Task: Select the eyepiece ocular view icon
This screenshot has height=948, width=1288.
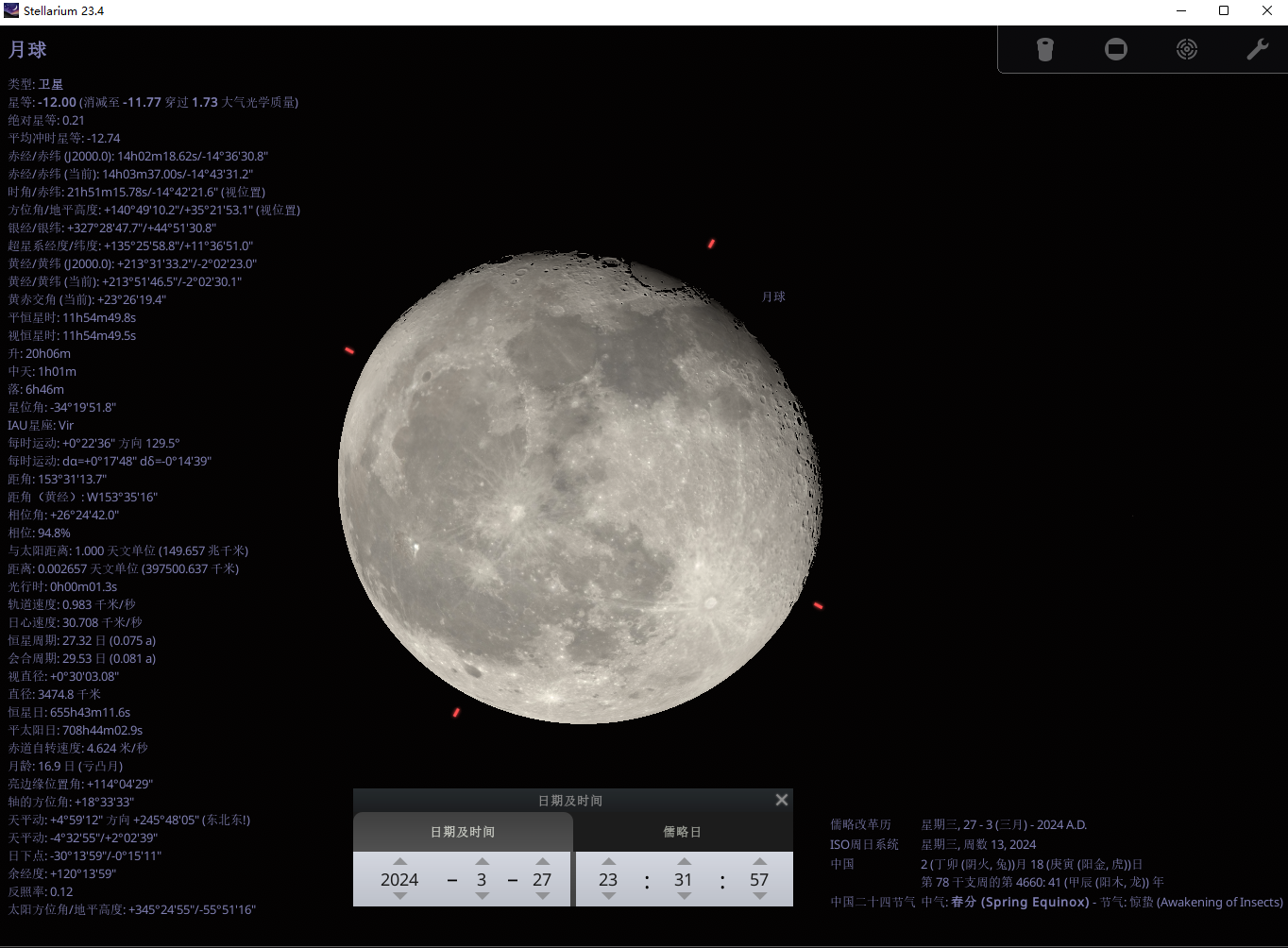Action: point(1044,49)
